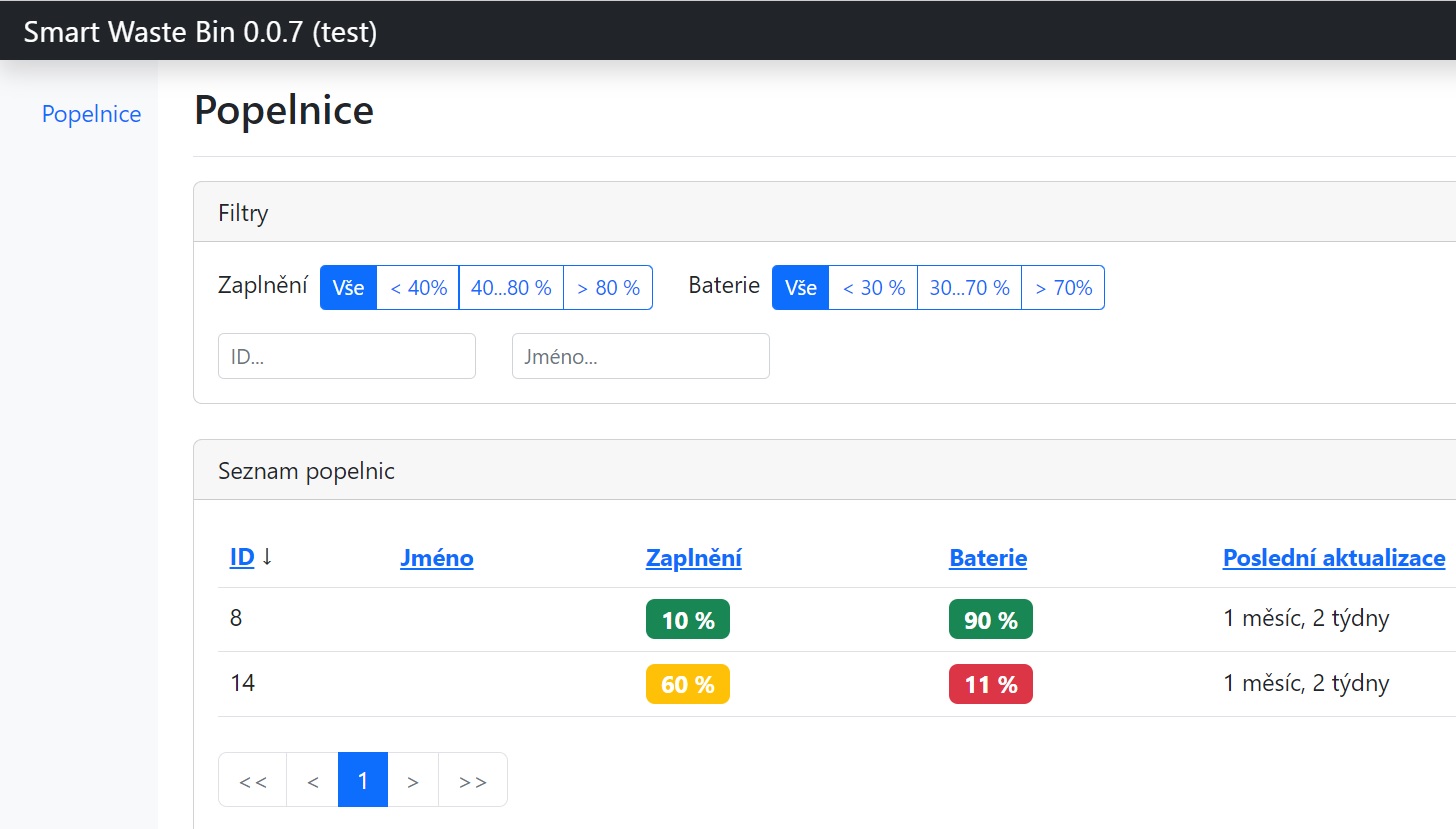
Task: Select the Baterie 'Vše' filter
Action: pos(800,288)
